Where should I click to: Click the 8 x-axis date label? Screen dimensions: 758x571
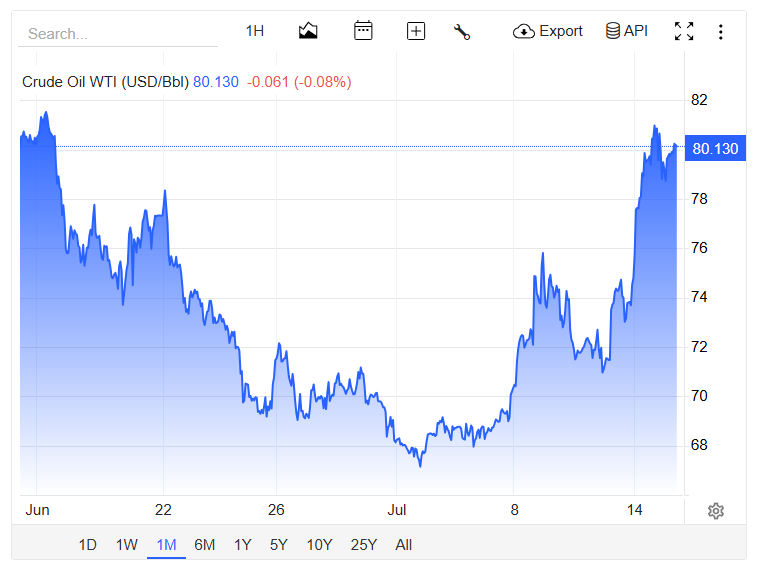[x=514, y=510]
